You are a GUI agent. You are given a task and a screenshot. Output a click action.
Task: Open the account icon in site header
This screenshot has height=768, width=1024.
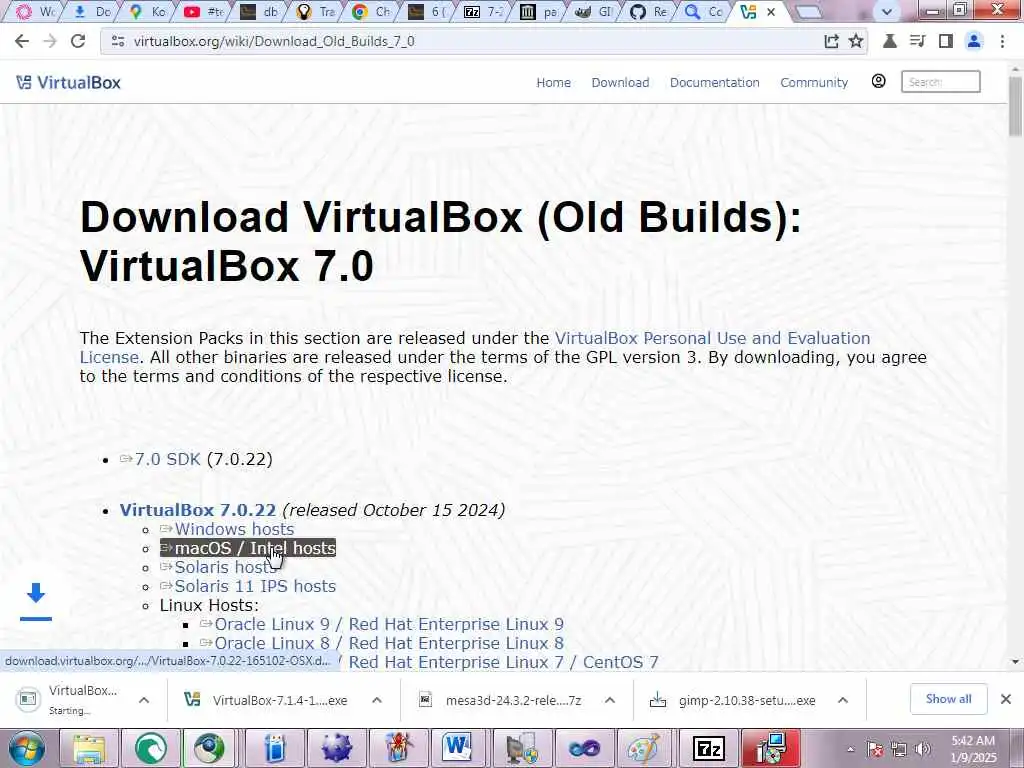[x=878, y=81]
